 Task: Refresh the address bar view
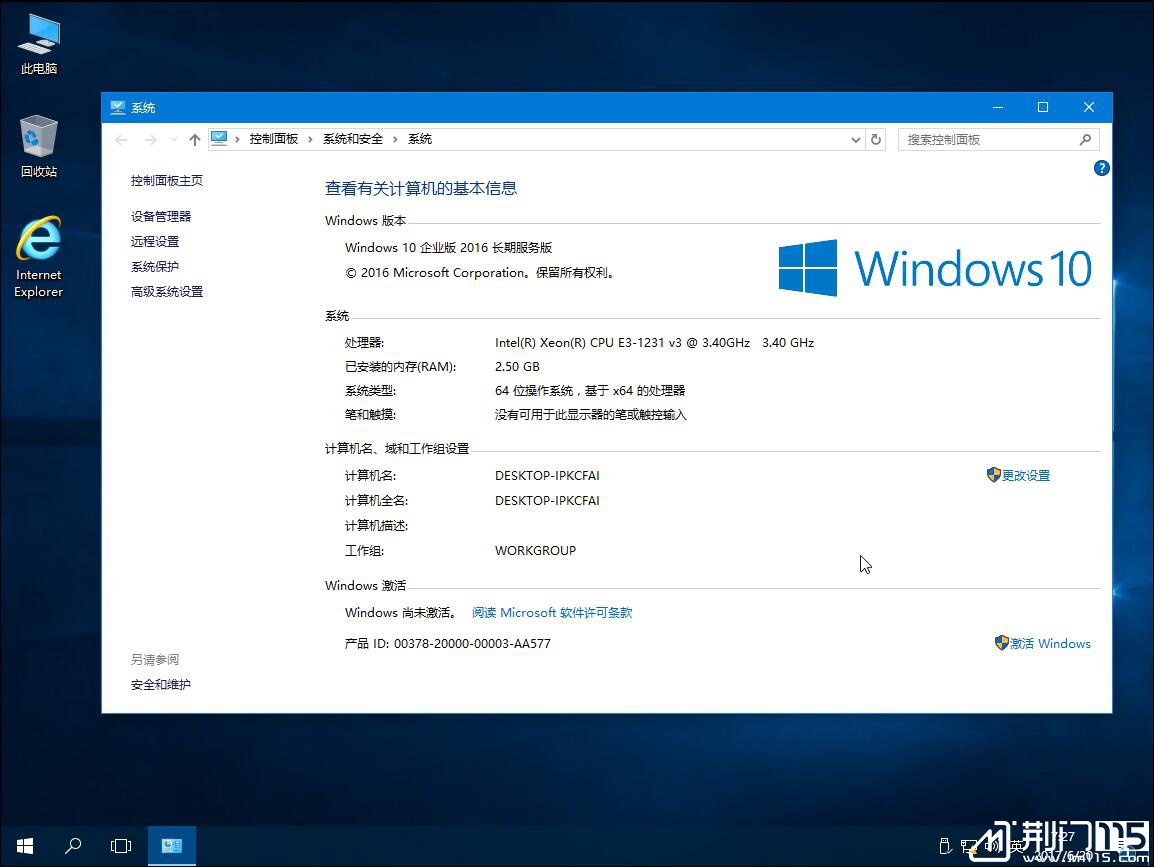click(876, 139)
